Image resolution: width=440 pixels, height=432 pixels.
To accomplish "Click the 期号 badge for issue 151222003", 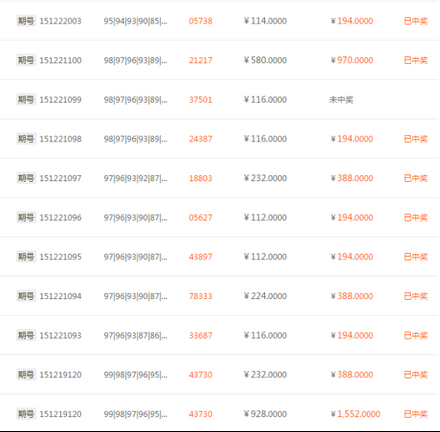I will pos(26,21).
